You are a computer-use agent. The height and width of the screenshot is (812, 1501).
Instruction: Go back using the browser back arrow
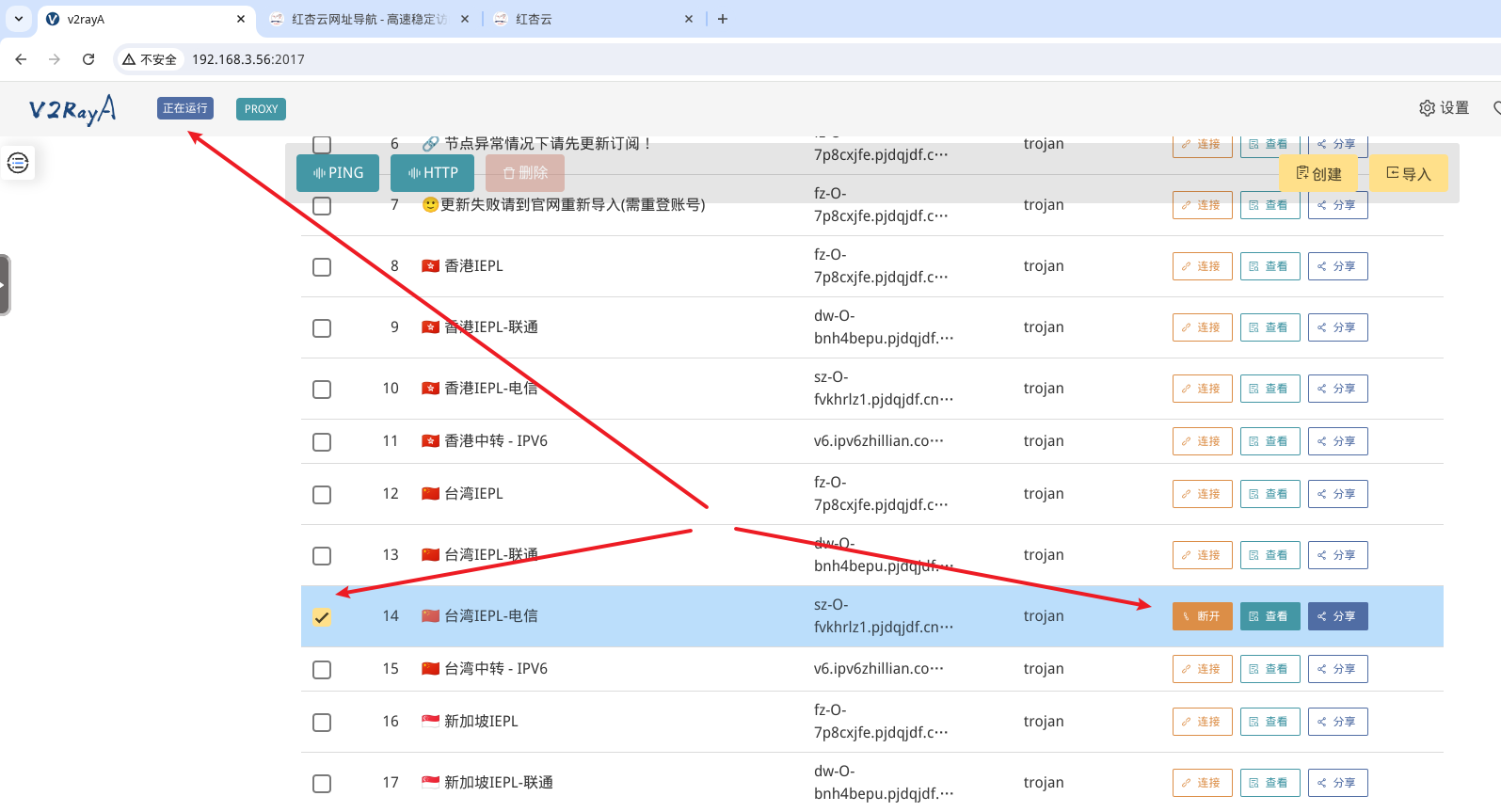tap(21, 59)
